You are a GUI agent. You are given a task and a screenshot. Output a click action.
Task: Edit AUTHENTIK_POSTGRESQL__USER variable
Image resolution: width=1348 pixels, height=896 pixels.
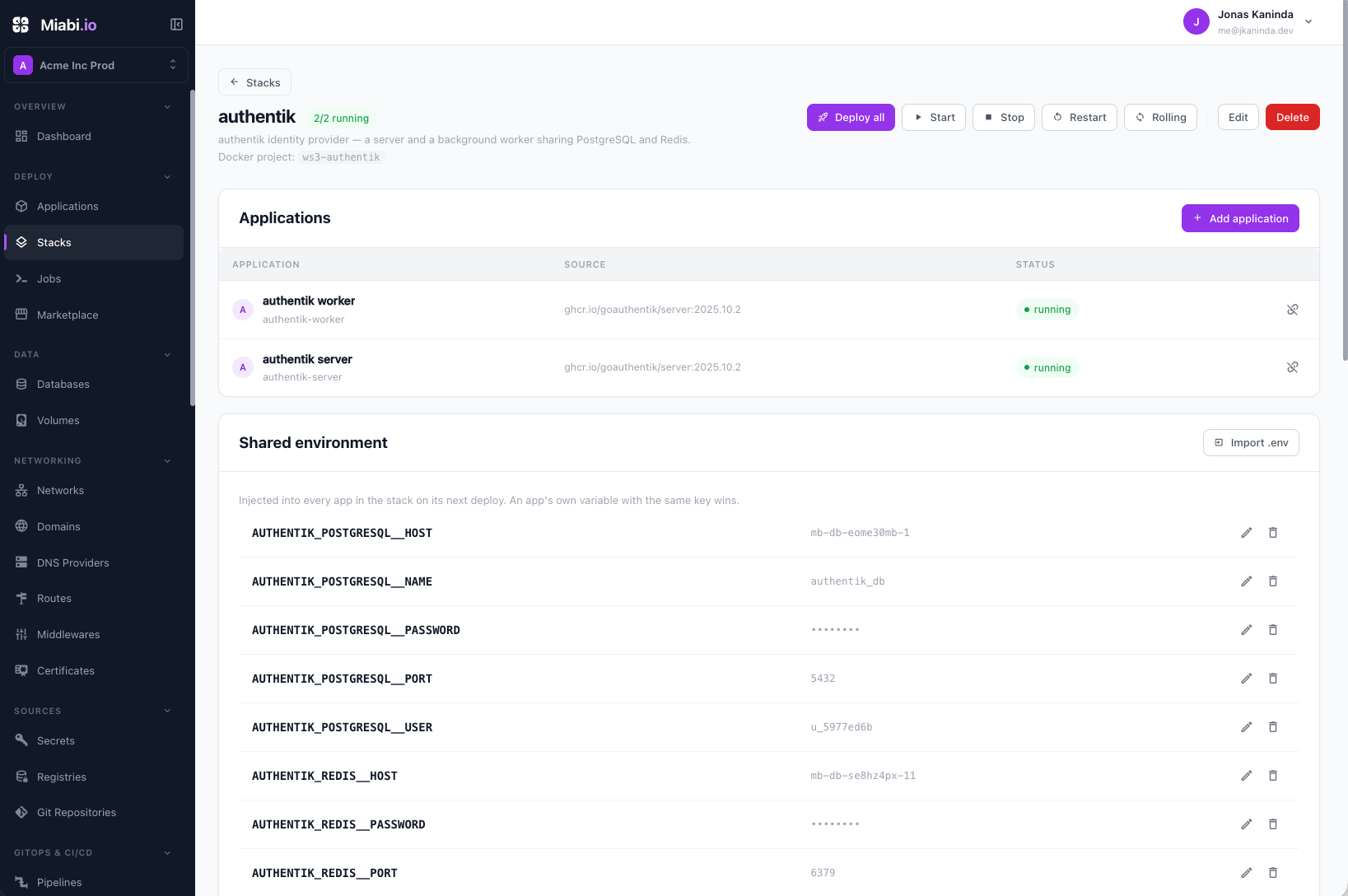tap(1247, 727)
